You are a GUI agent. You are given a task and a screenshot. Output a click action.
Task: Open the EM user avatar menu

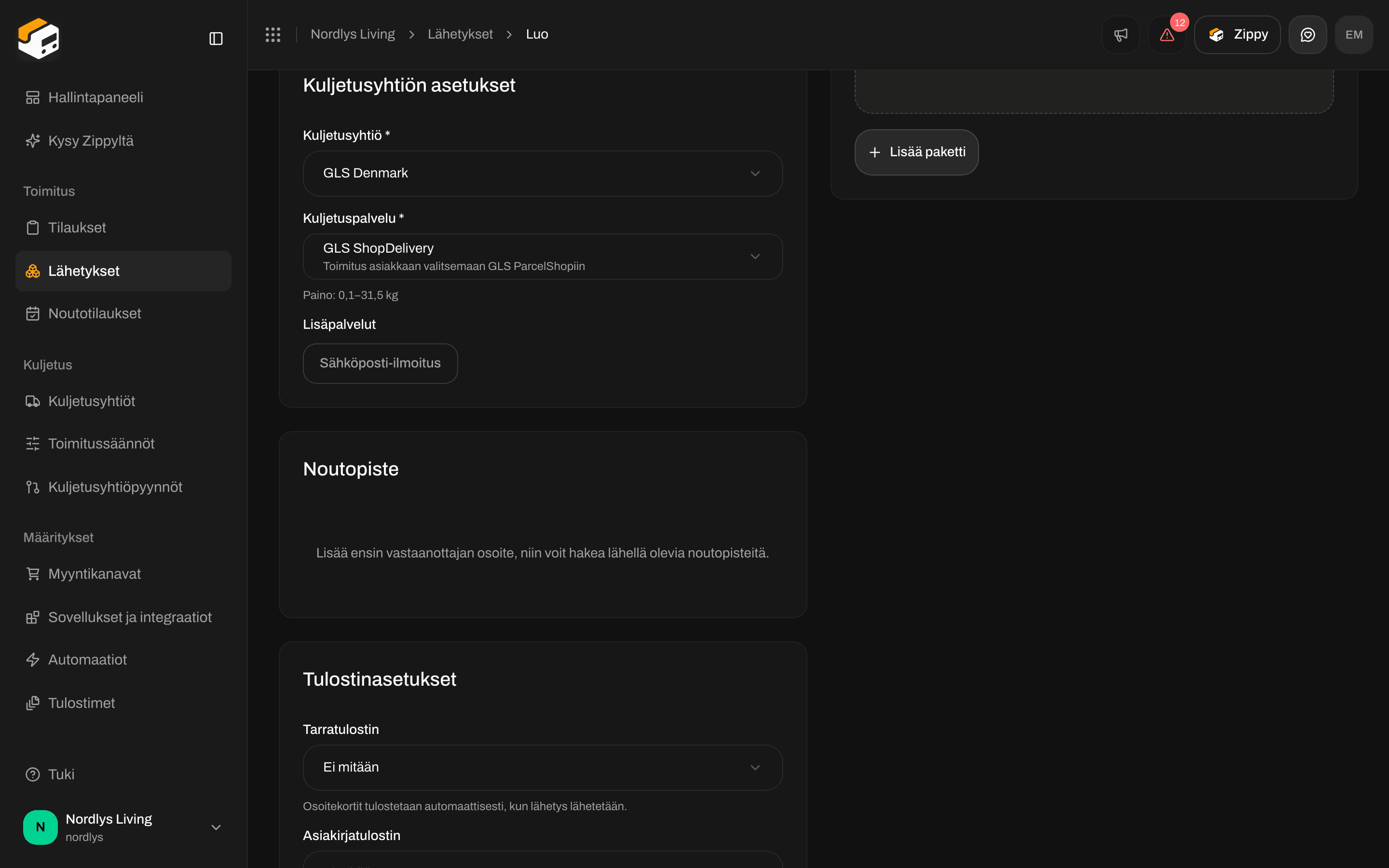1354,35
